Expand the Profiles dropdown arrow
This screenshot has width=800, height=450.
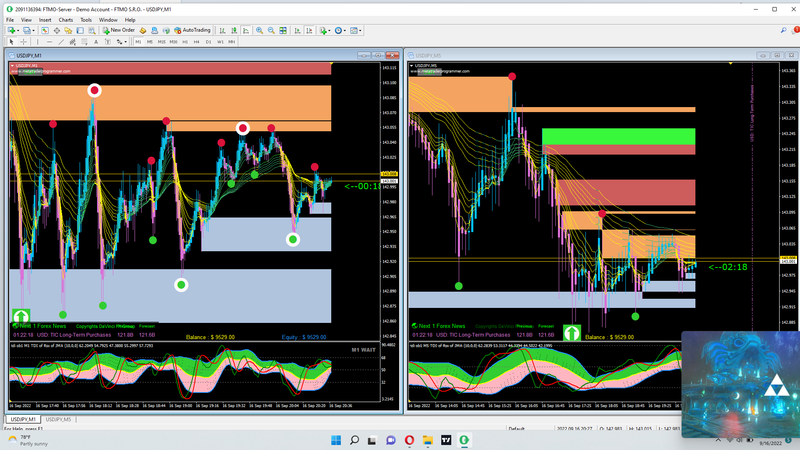tap(33, 31)
